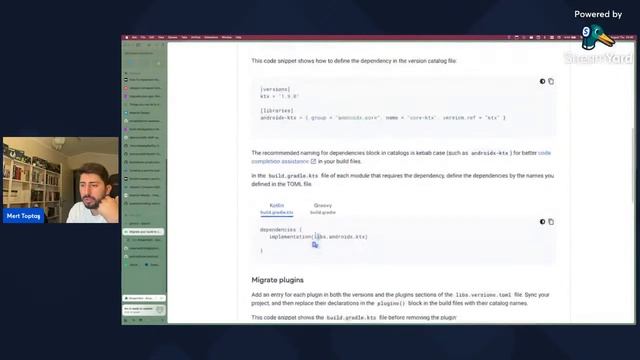Select the Kotlin build.gradle.kts tab
640x360 pixels.
(x=277, y=209)
